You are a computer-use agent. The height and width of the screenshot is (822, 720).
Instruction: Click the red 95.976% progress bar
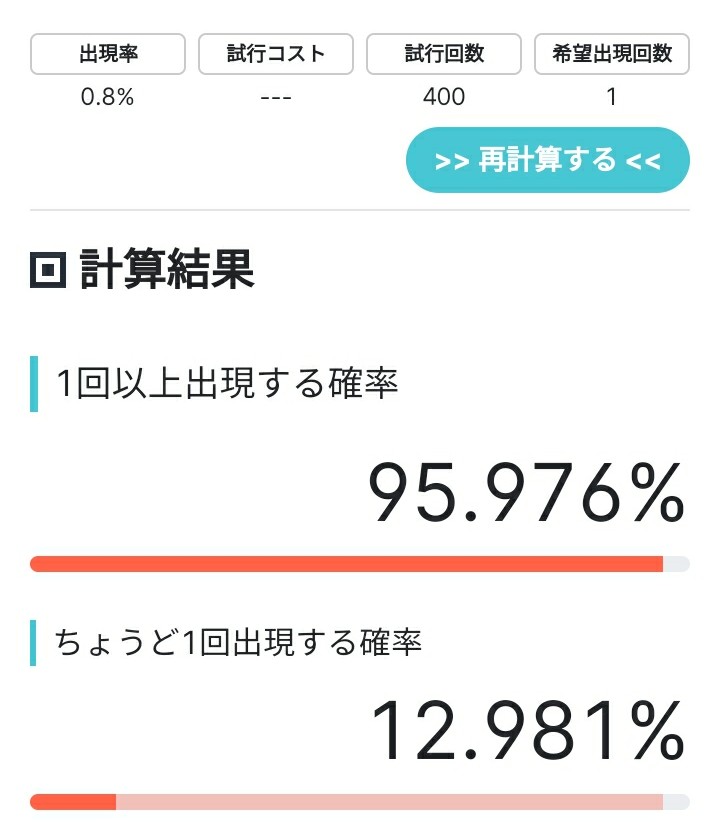click(346, 564)
